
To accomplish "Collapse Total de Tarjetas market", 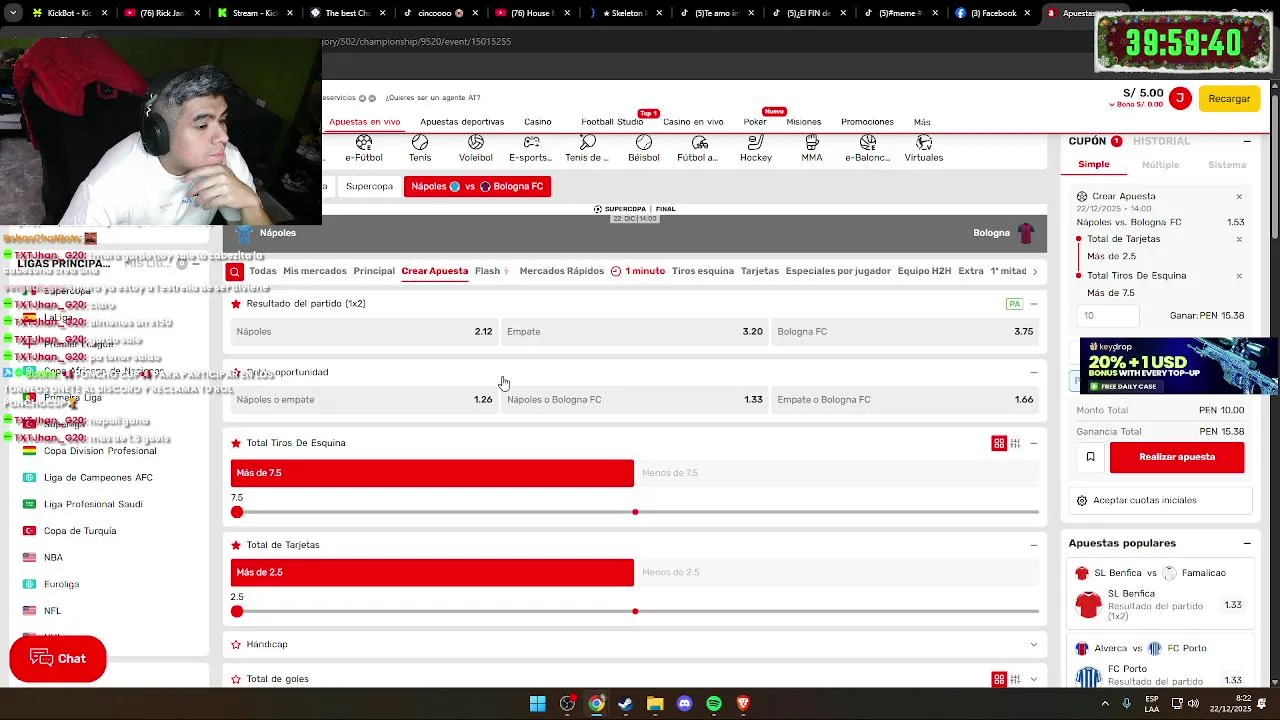I will 1034,545.
